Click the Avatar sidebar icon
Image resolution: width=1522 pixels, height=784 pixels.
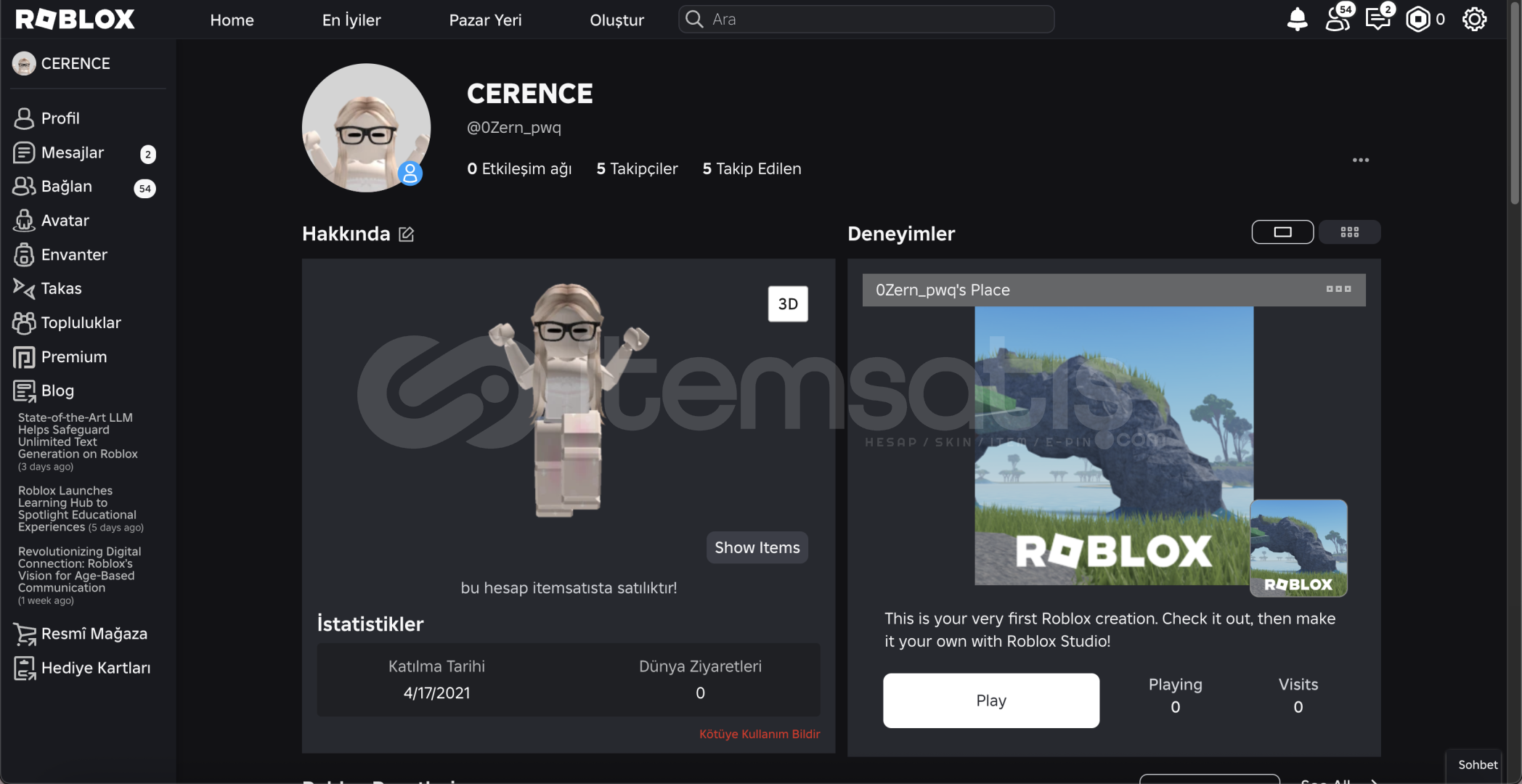24,221
